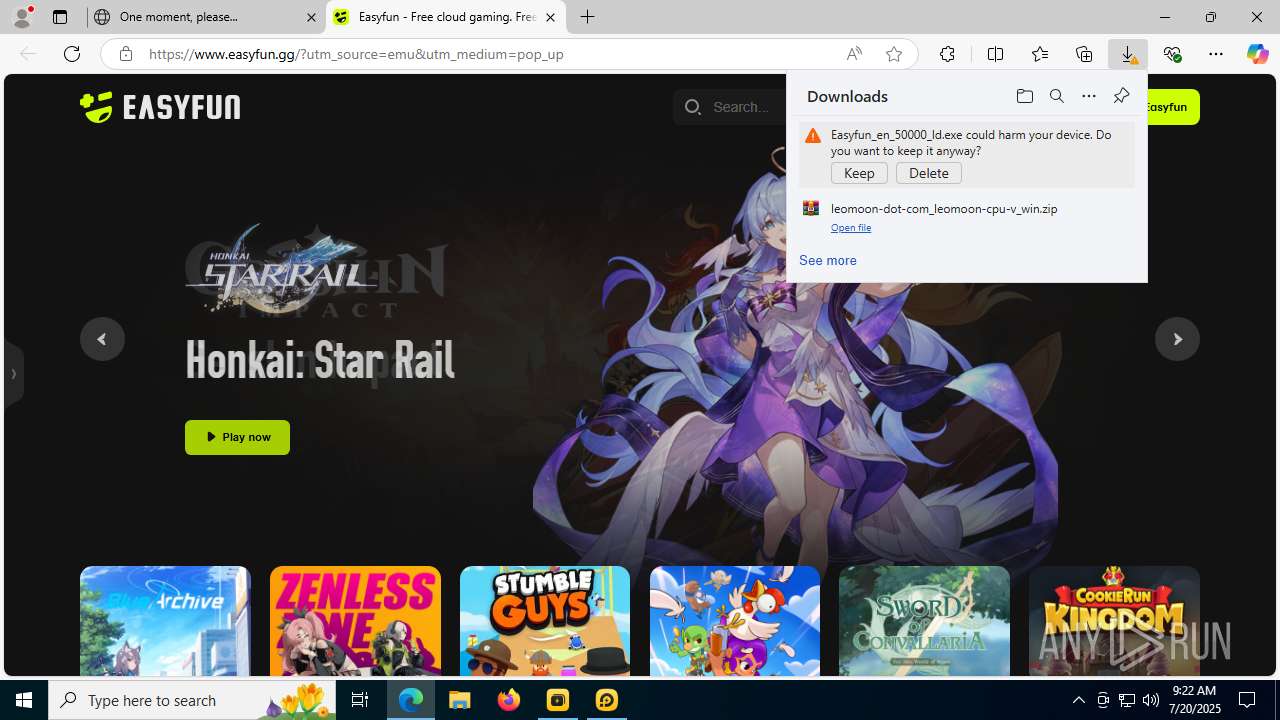This screenshot has height=720, width=1280.
Task: Open Sword of Convallaria game card
Action: pos(924,621)
